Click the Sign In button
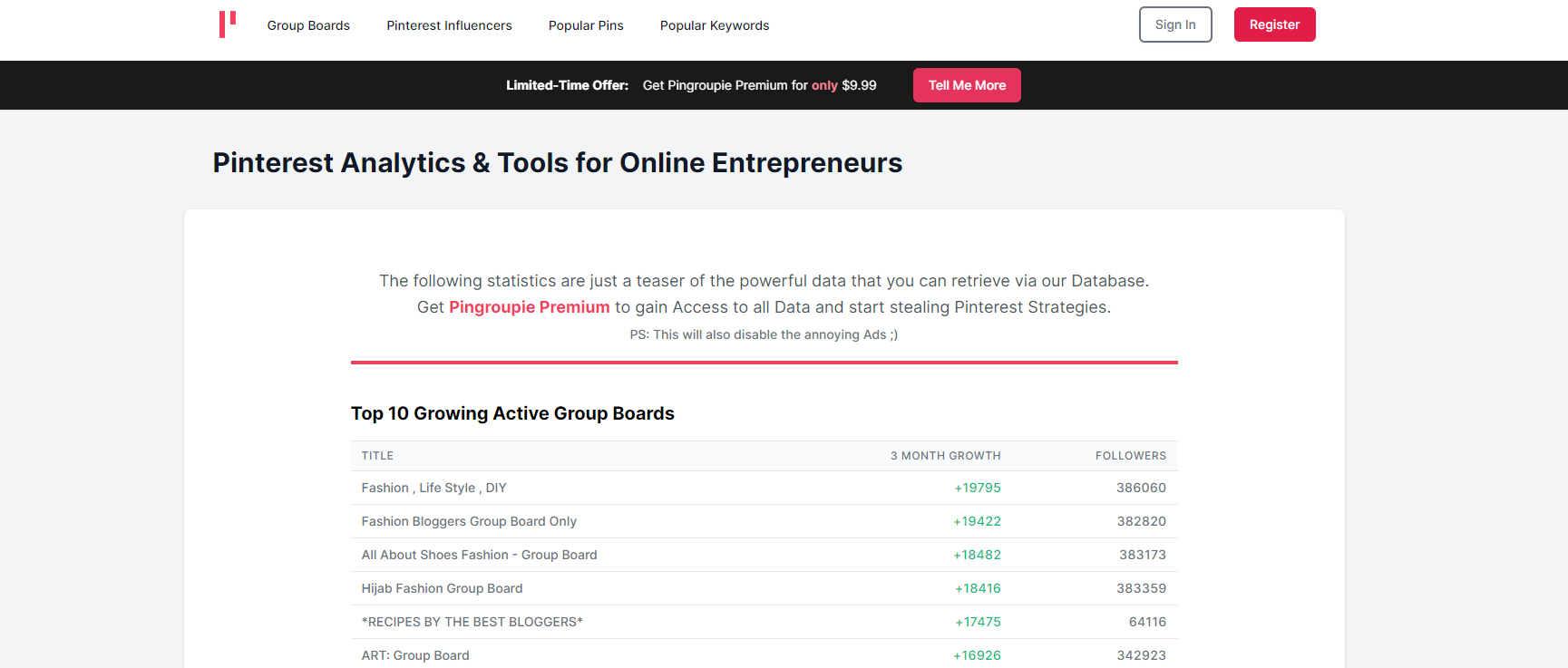The width and height of the screenshot is (1568, 668). point(1175,24)
